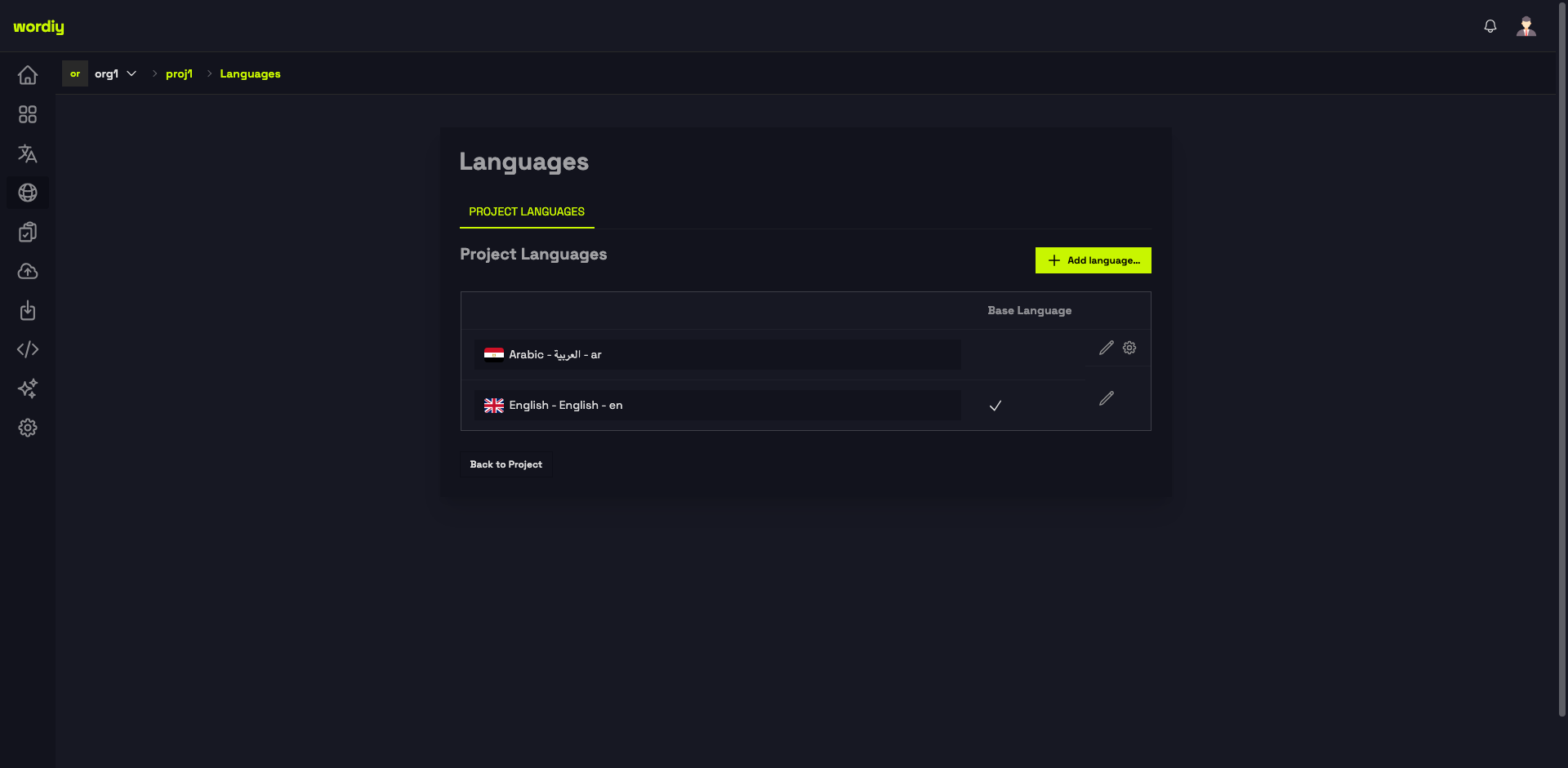1568x768 pixels.
Task: Select the 'Arabic - العربية - ar' row text
Action: (555, 354)
